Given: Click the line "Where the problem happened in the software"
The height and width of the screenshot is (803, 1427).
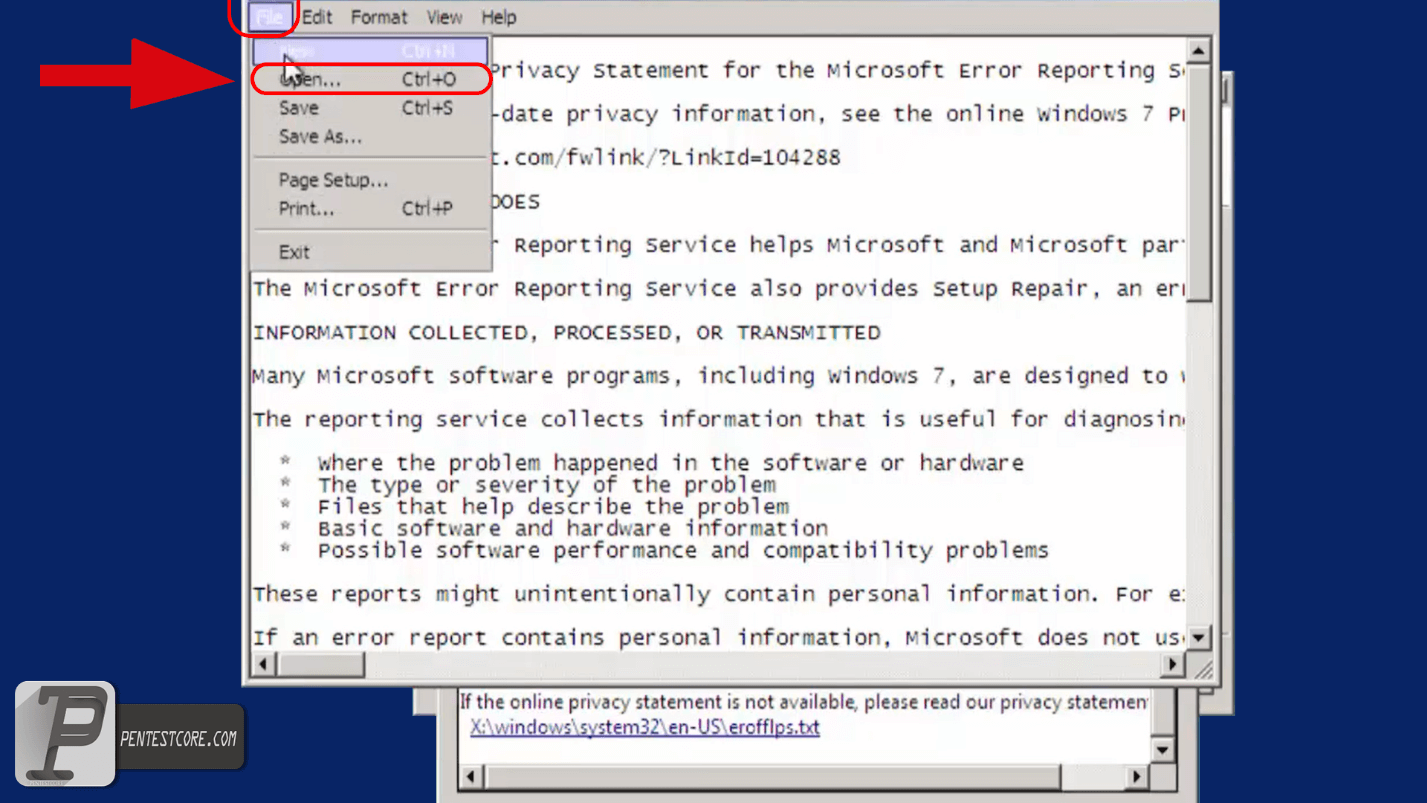Looking at the screenshot, I should (670, 463).
